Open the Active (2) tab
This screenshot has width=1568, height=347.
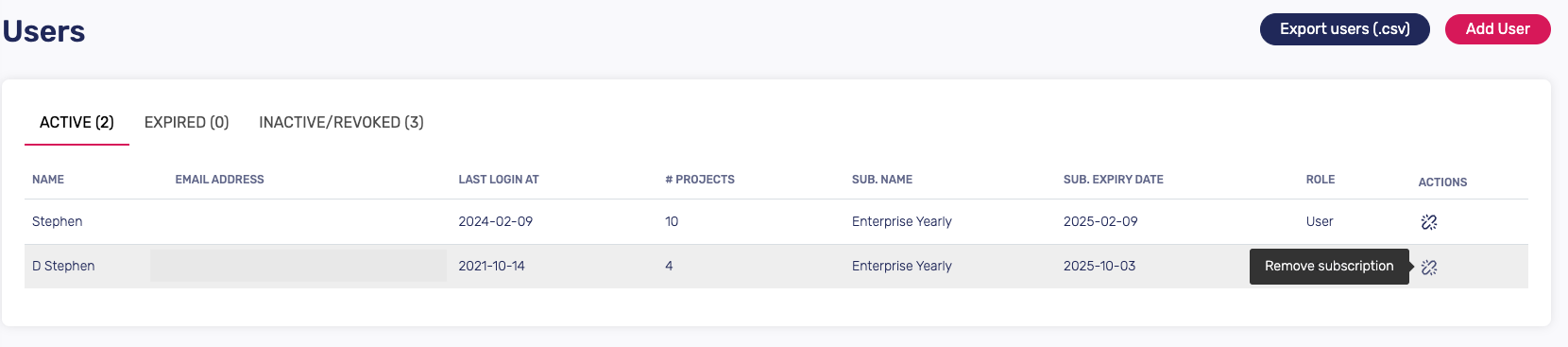click(x=77, y=123)
